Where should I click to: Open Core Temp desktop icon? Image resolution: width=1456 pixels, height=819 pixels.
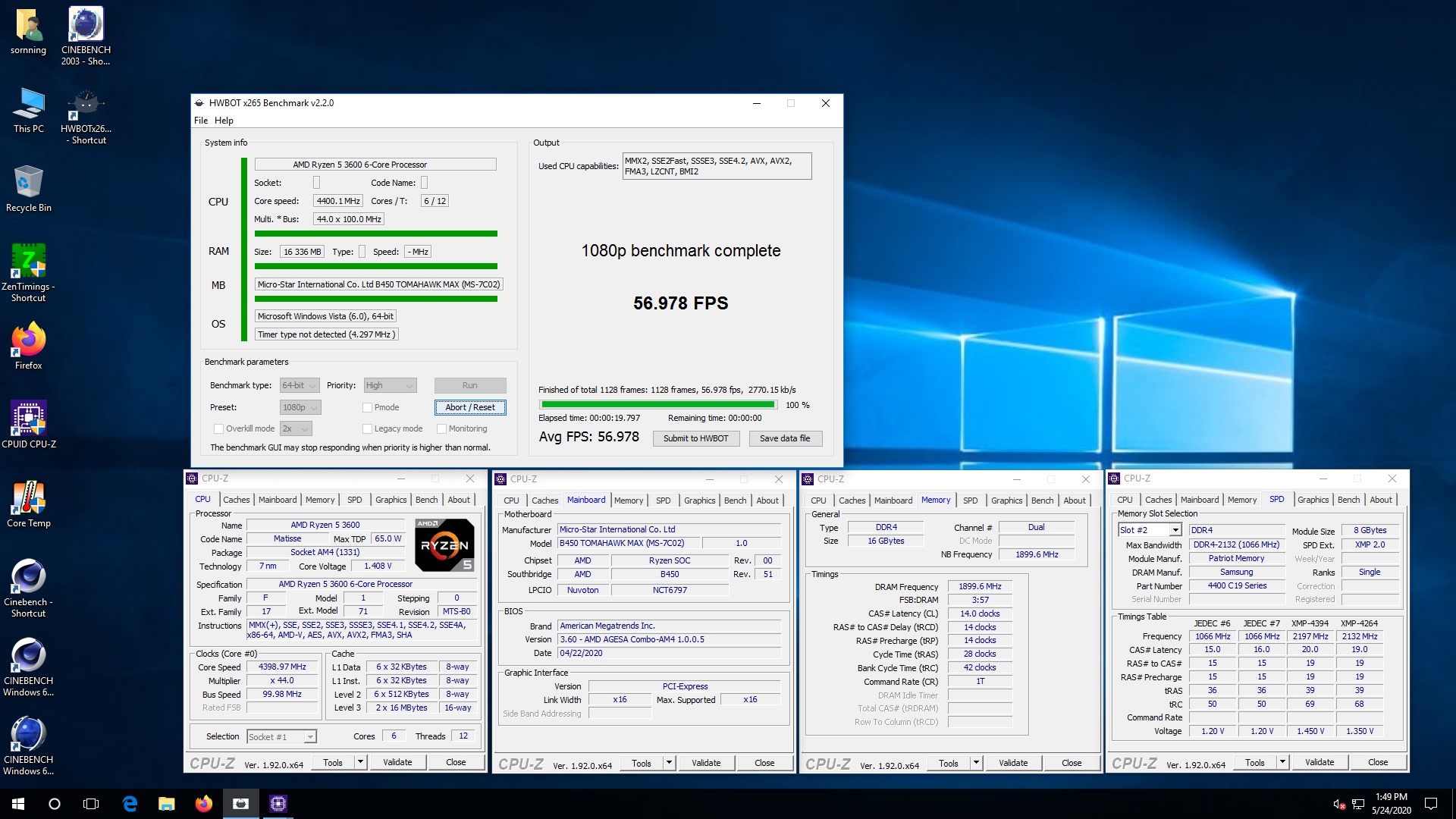click(29, 504)
